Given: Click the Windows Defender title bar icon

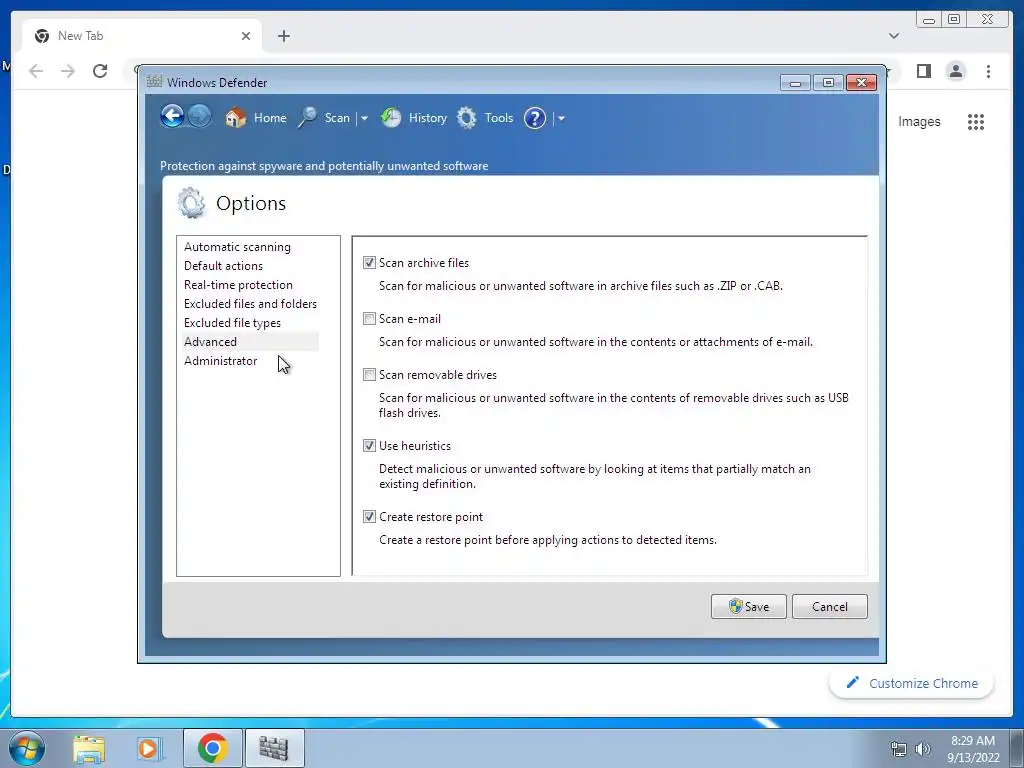Looking at the screenshot, I should coord(154,82).
